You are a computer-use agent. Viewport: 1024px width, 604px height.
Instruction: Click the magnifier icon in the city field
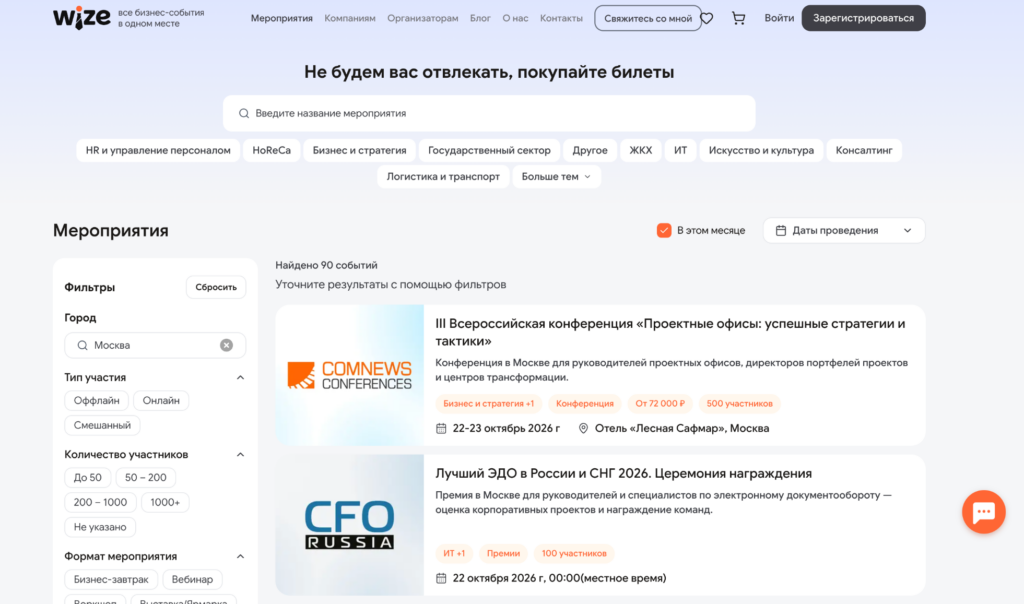coord(82,345)
